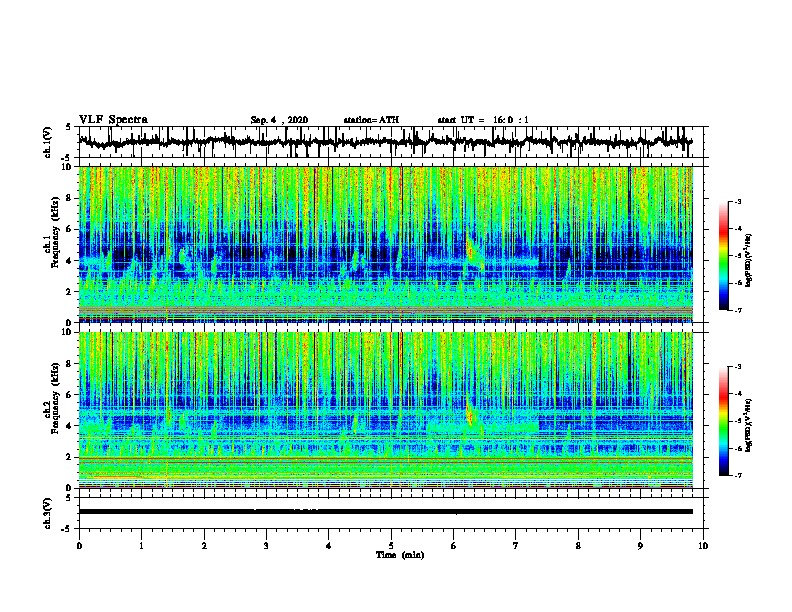Screen dimensions: 792x612
Task: Click the time axis tick label "7"
Action: [x=516, y=545]
